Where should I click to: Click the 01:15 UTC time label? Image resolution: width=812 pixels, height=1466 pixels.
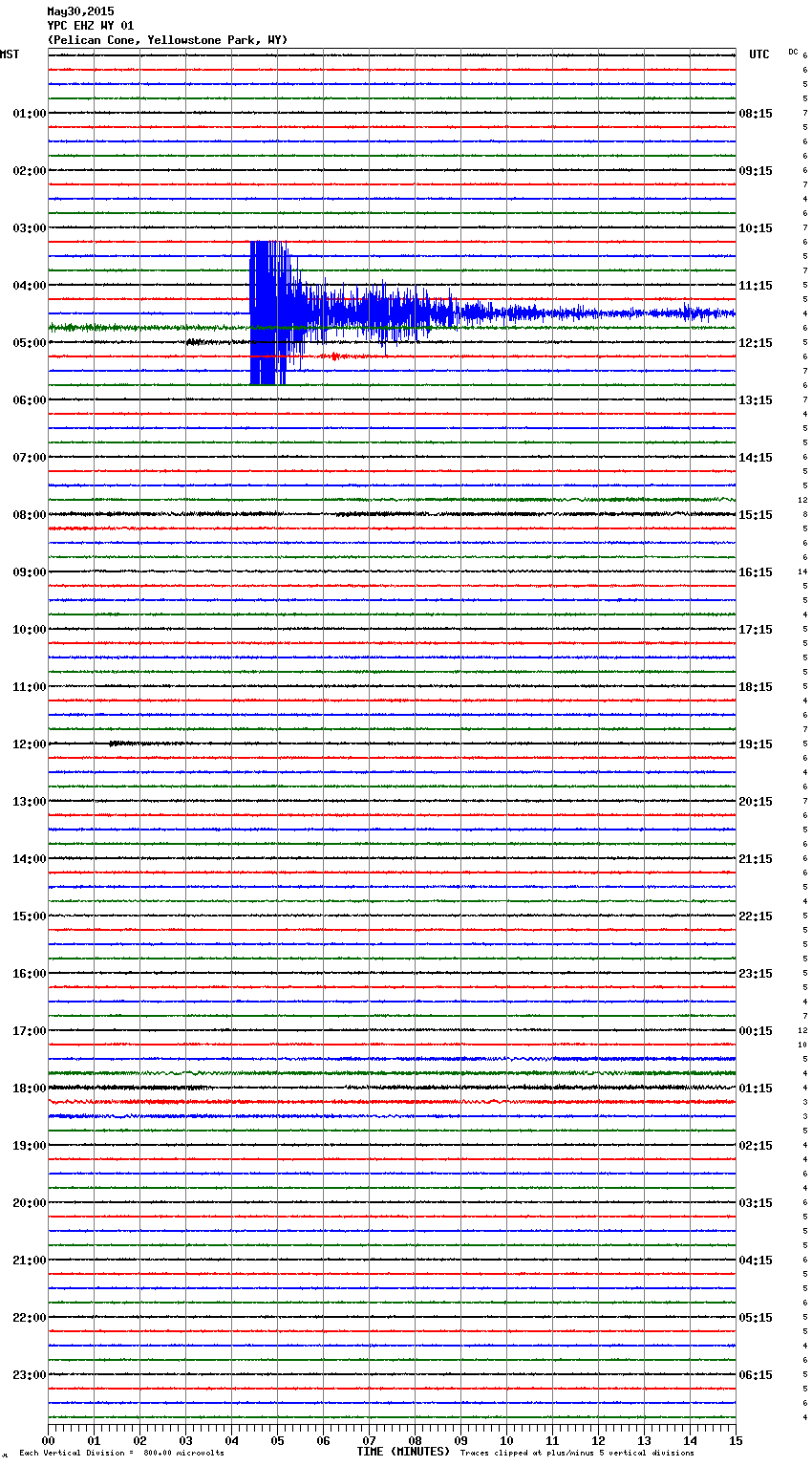pos(756,1089)
